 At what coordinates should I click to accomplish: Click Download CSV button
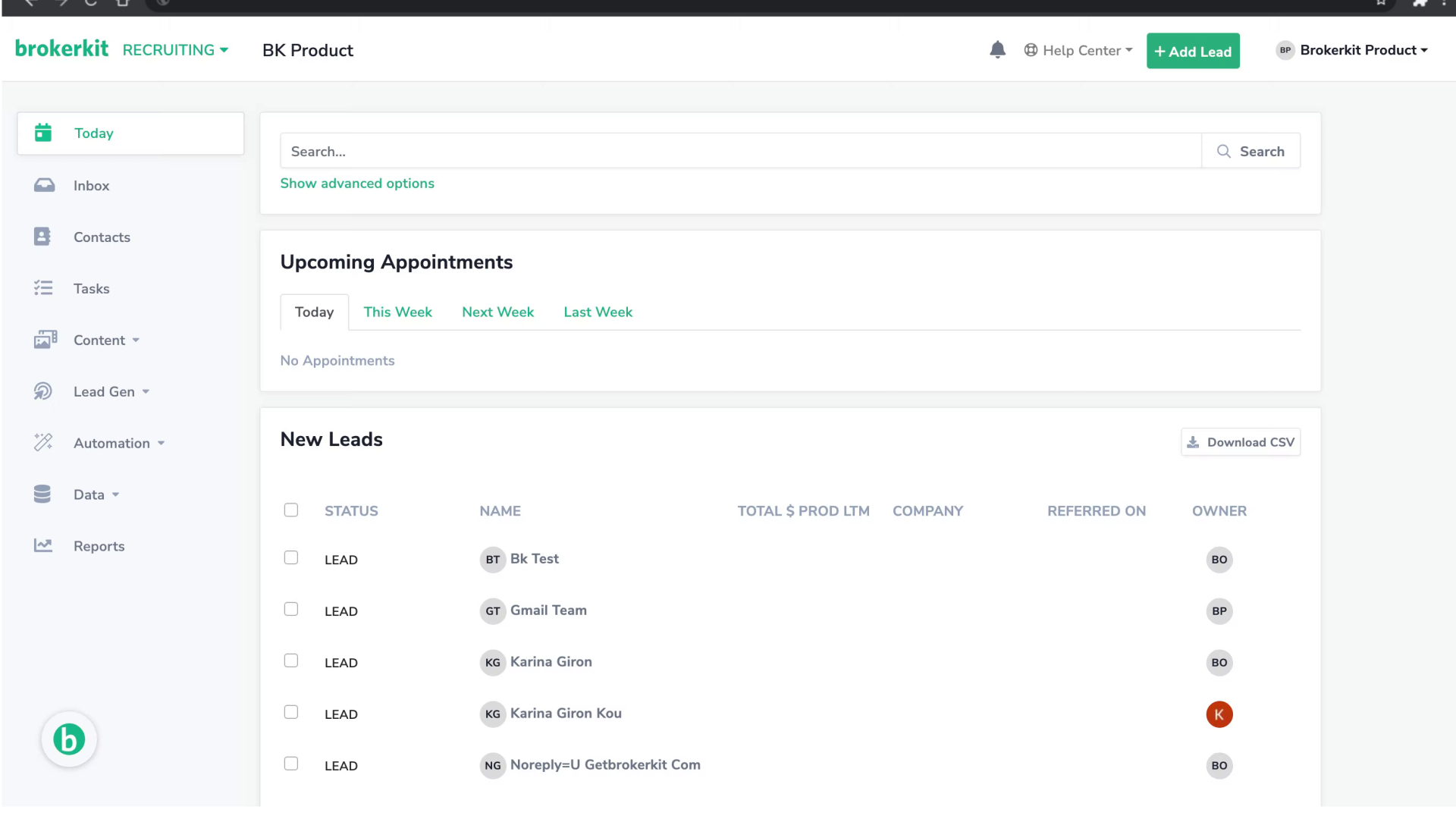(x=1241, y=442)
